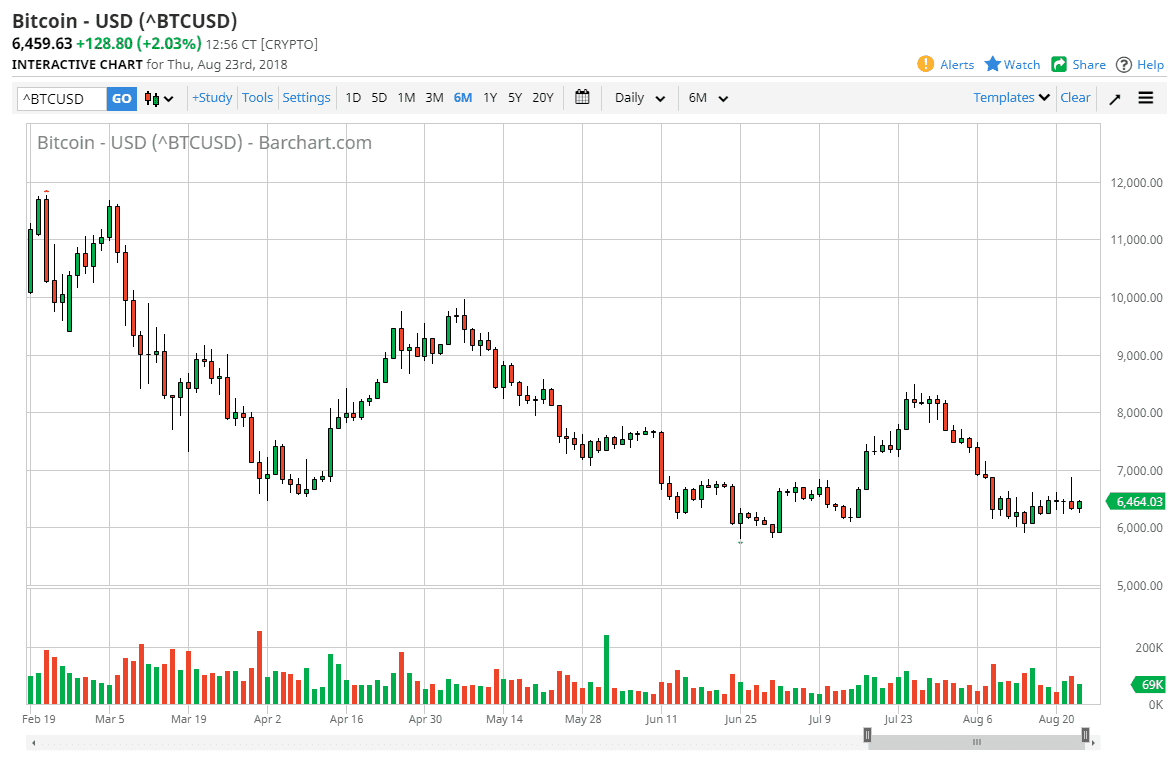Image resolution: width=1176 pixels, height=778 pixels.
Task: Select the 5Y range option
Action: (x=514, y=97)
